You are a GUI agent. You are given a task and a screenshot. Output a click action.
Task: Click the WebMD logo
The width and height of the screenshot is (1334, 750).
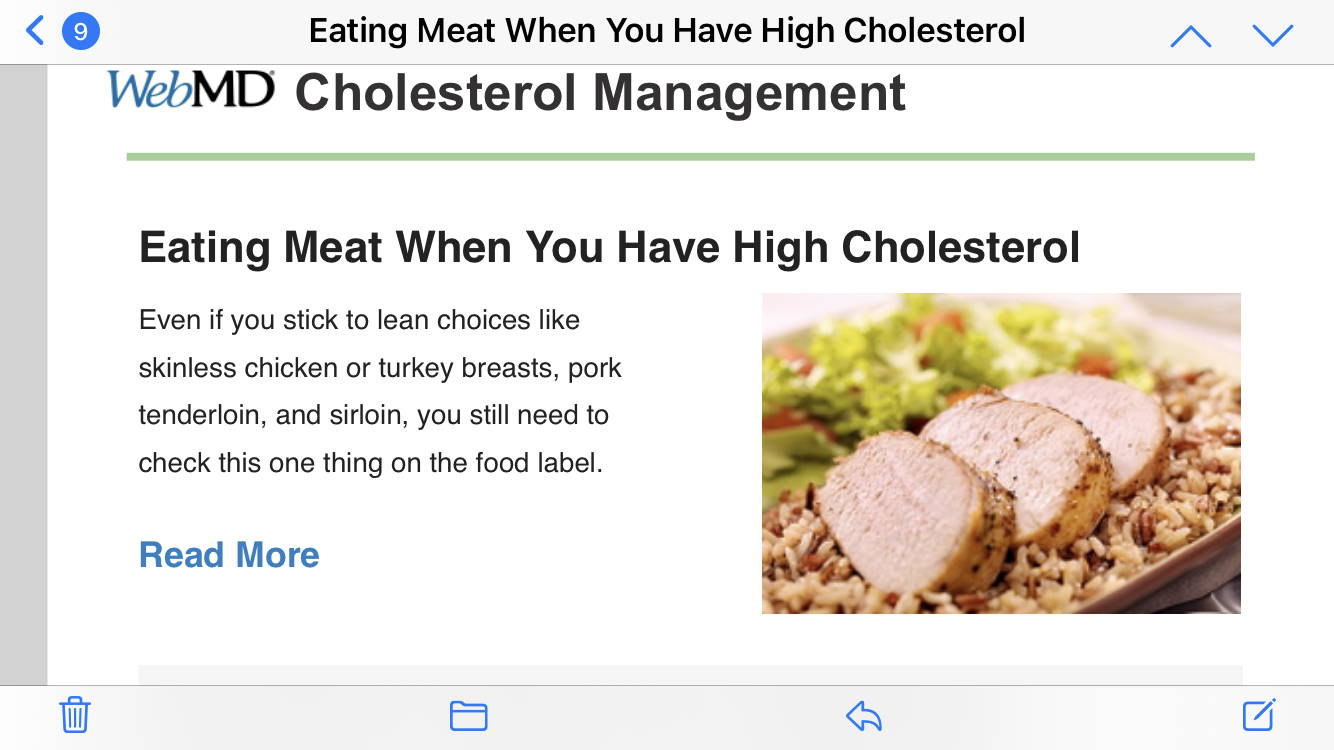coord(191,90)
